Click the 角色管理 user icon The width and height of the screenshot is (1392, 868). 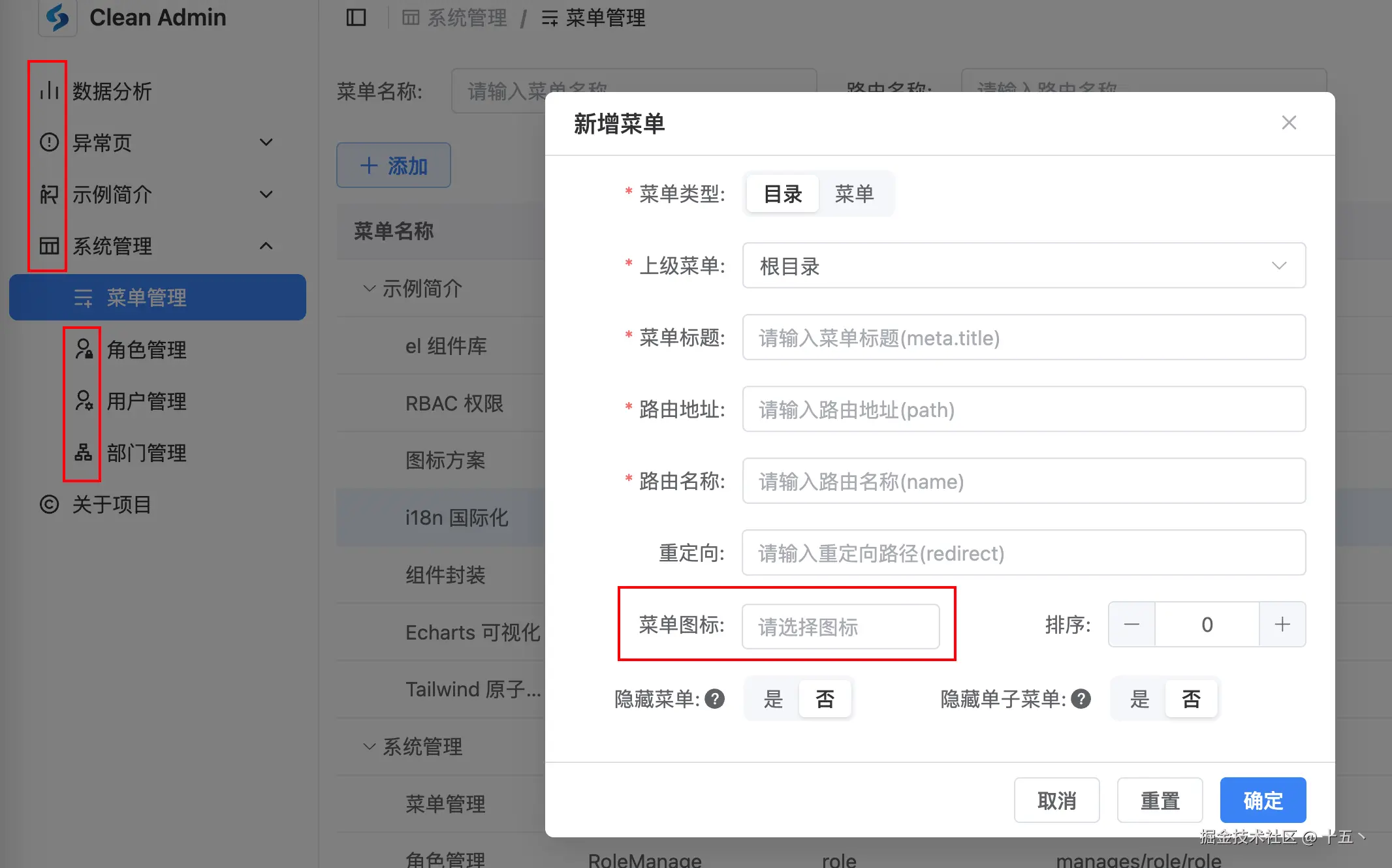pyautogui.click(x=84, y=349)
